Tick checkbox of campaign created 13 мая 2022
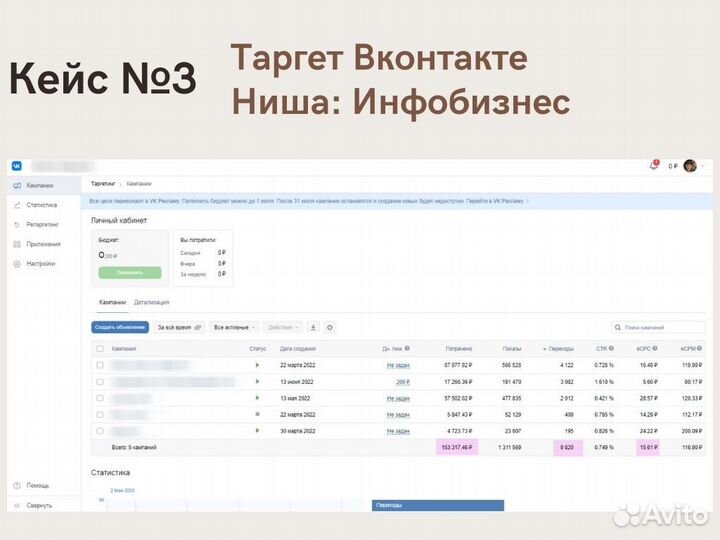Image resolution: width=720 pixels, height=540 pixels. coord(100,398)
